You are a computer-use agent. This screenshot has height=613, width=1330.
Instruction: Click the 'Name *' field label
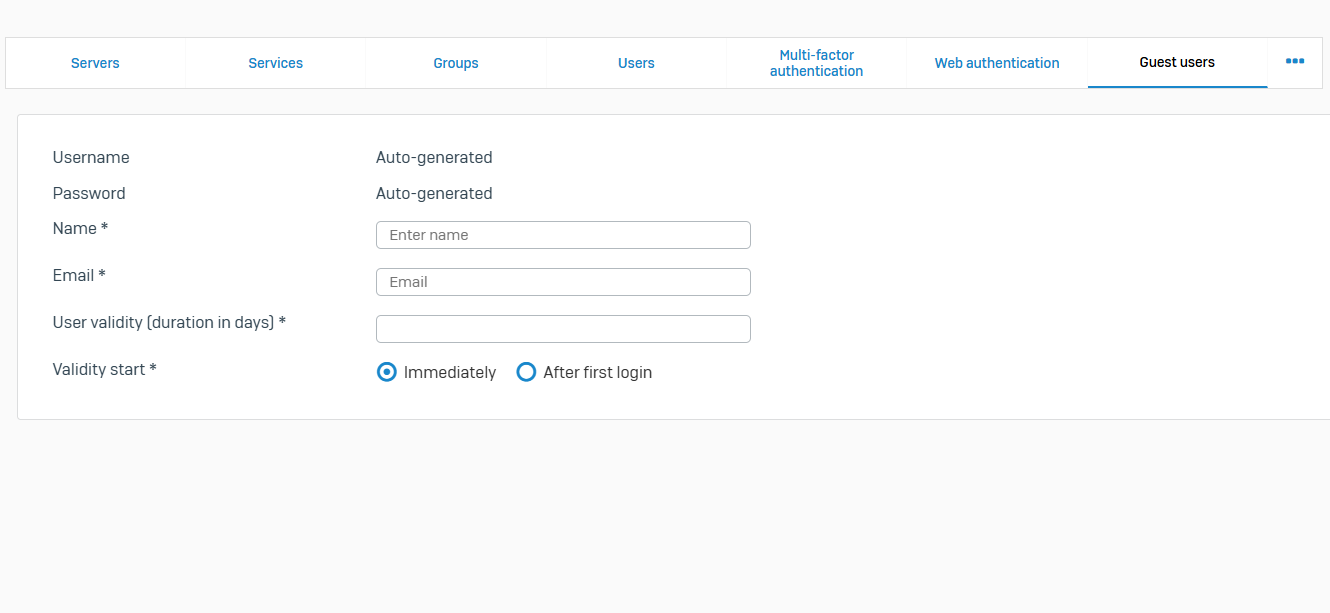tap(80, 228)
